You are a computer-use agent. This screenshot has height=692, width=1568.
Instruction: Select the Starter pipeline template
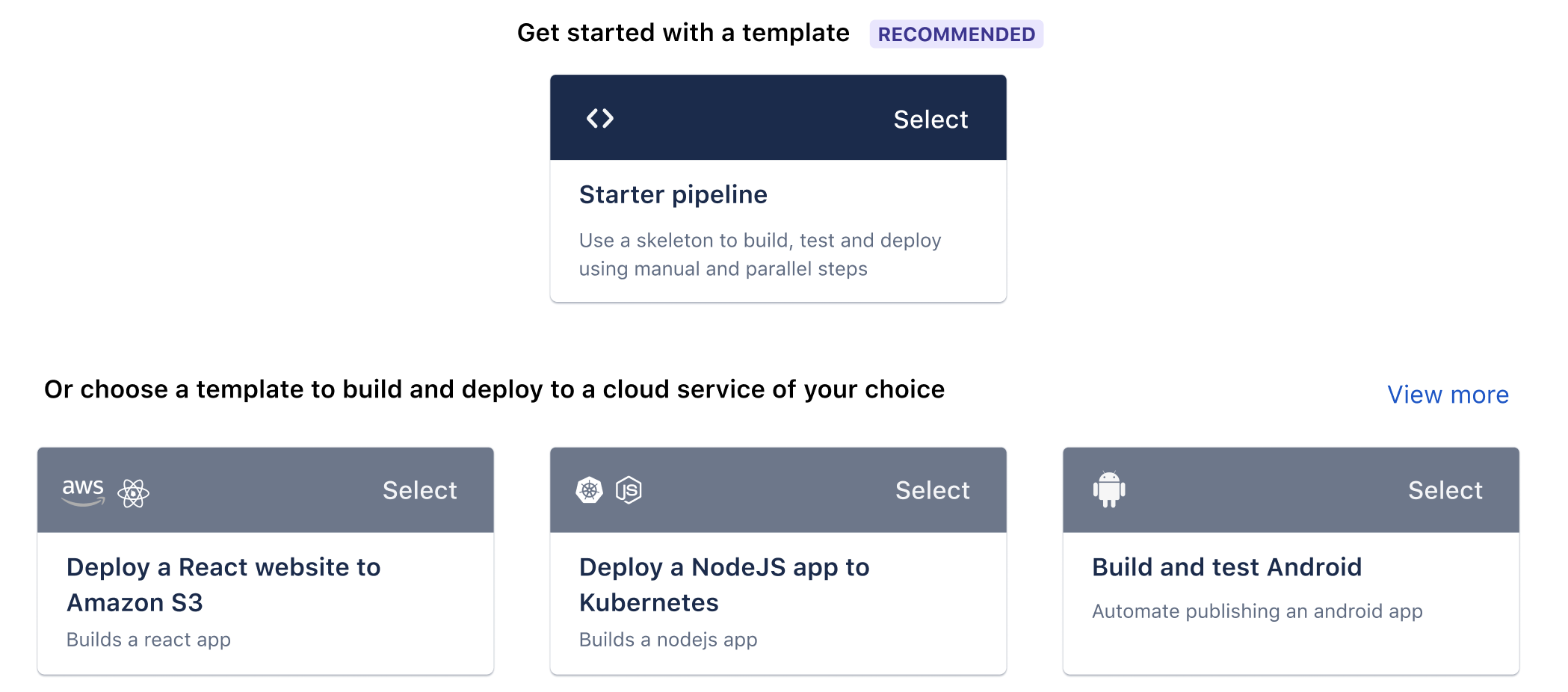pos(930,120)
